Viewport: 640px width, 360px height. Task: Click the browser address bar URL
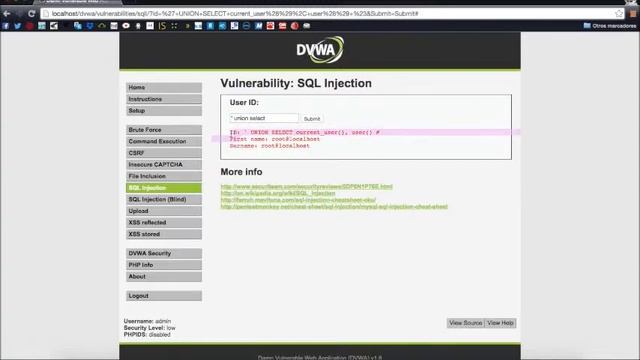[x=235, y=13]
